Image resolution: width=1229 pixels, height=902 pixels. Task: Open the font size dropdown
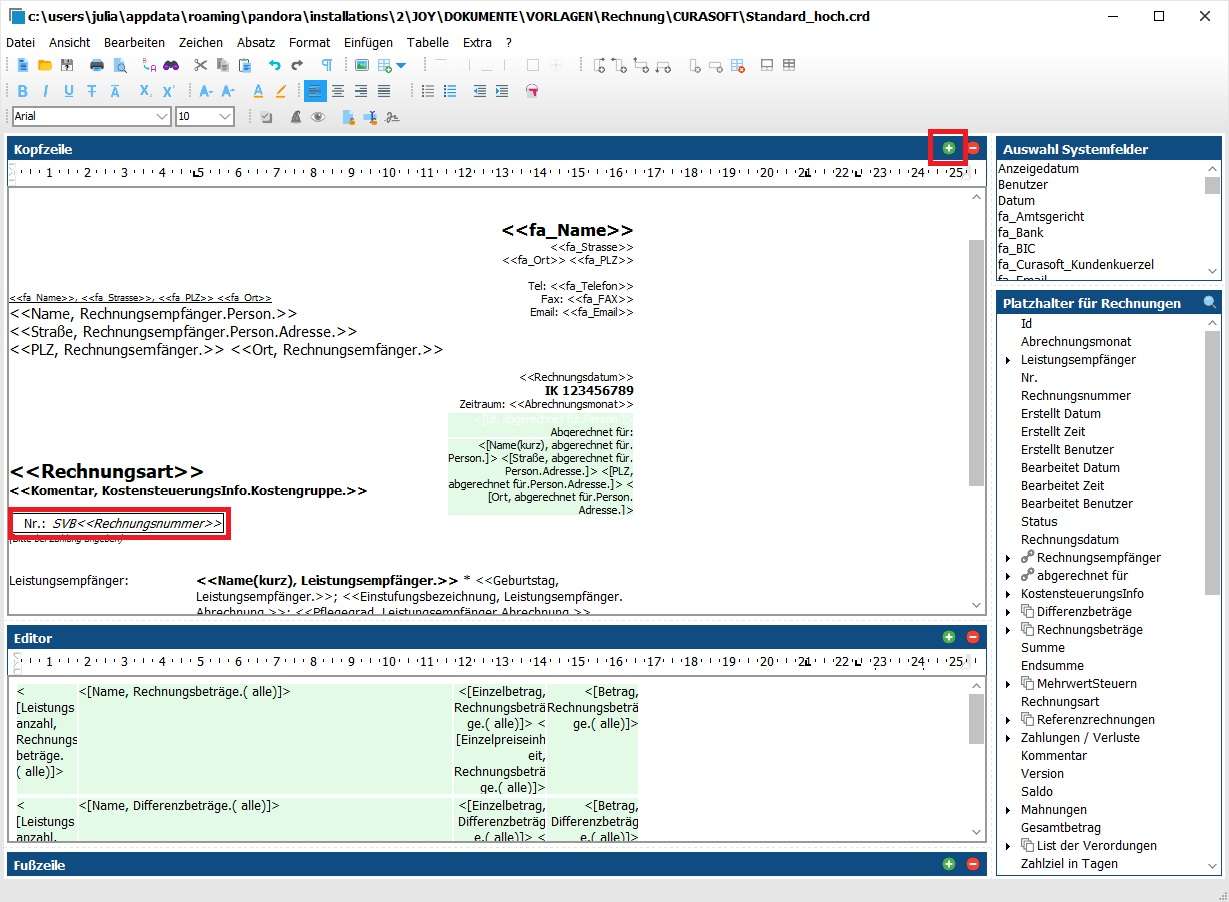pyautogui.click(x=225, y=117)
